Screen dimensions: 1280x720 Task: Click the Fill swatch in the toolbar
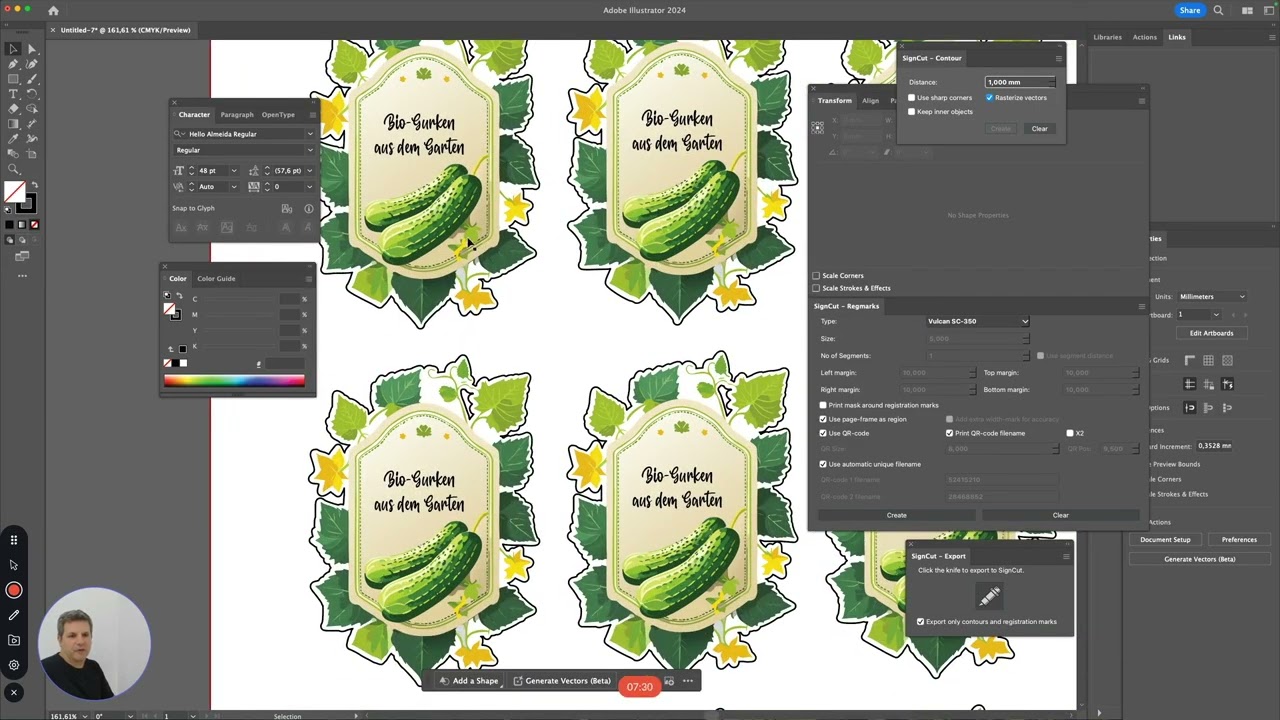click(x=15, y=193)
